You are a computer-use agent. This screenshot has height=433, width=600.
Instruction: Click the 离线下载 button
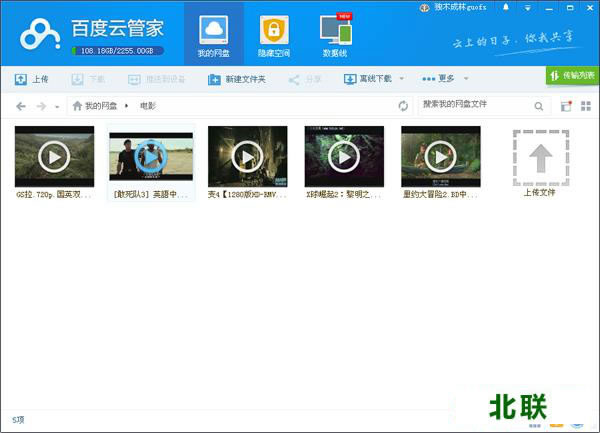pyautogui.click(x=368, y=79)
